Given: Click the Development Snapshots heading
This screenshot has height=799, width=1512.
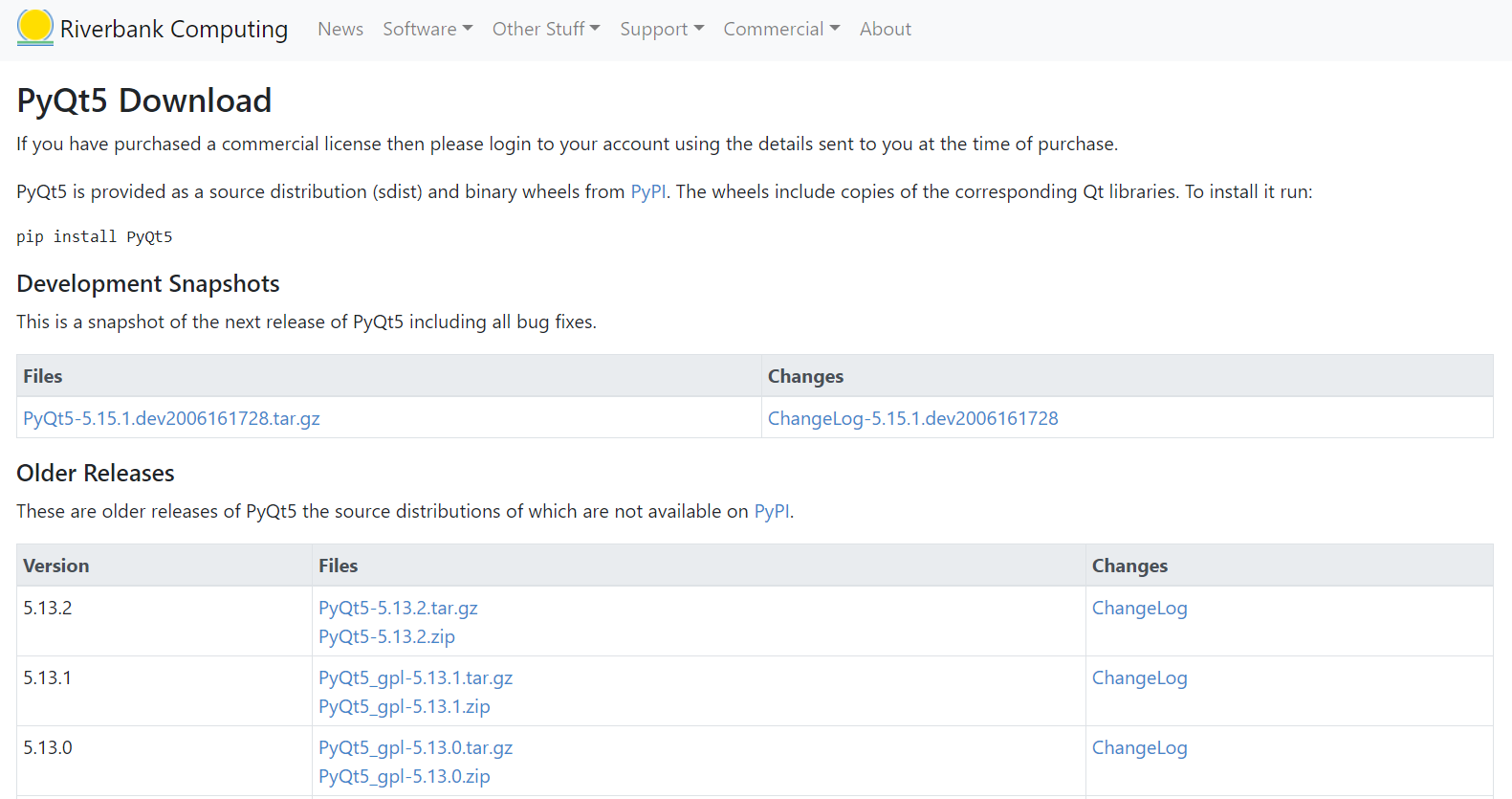Looking at the screenshot, I should point(148,284).
